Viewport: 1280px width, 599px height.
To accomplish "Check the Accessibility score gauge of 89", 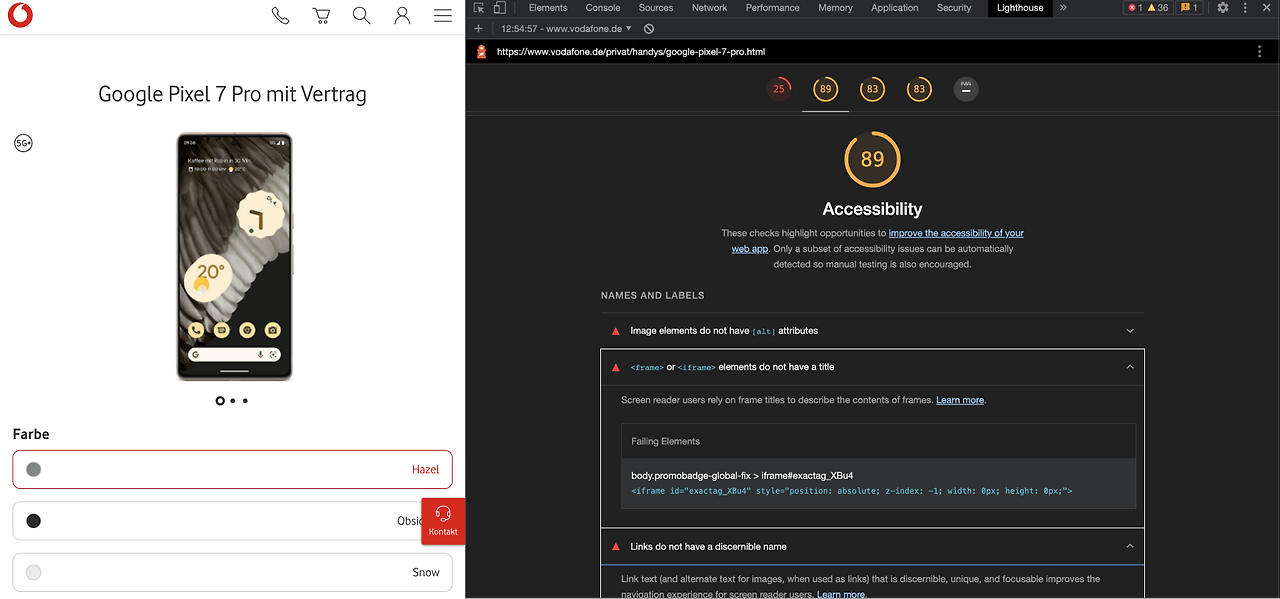I will click(872, 158).
